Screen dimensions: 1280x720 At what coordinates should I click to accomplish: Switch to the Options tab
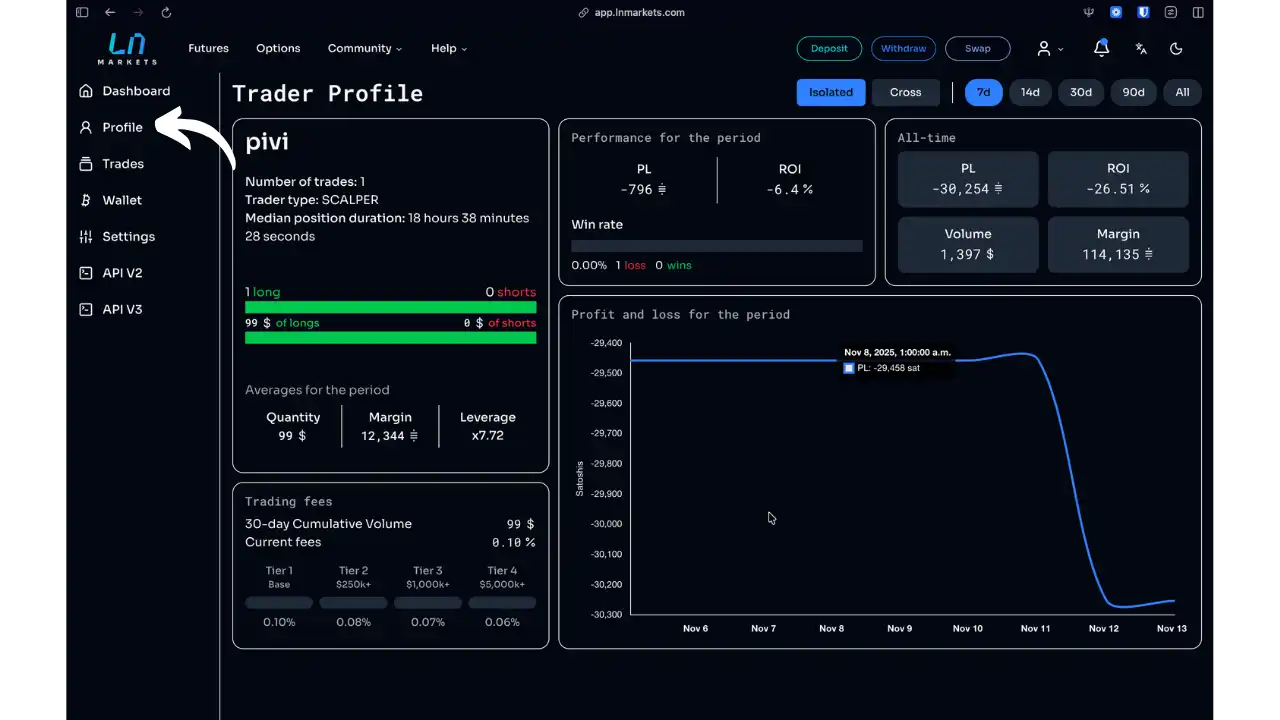point(278,48)
